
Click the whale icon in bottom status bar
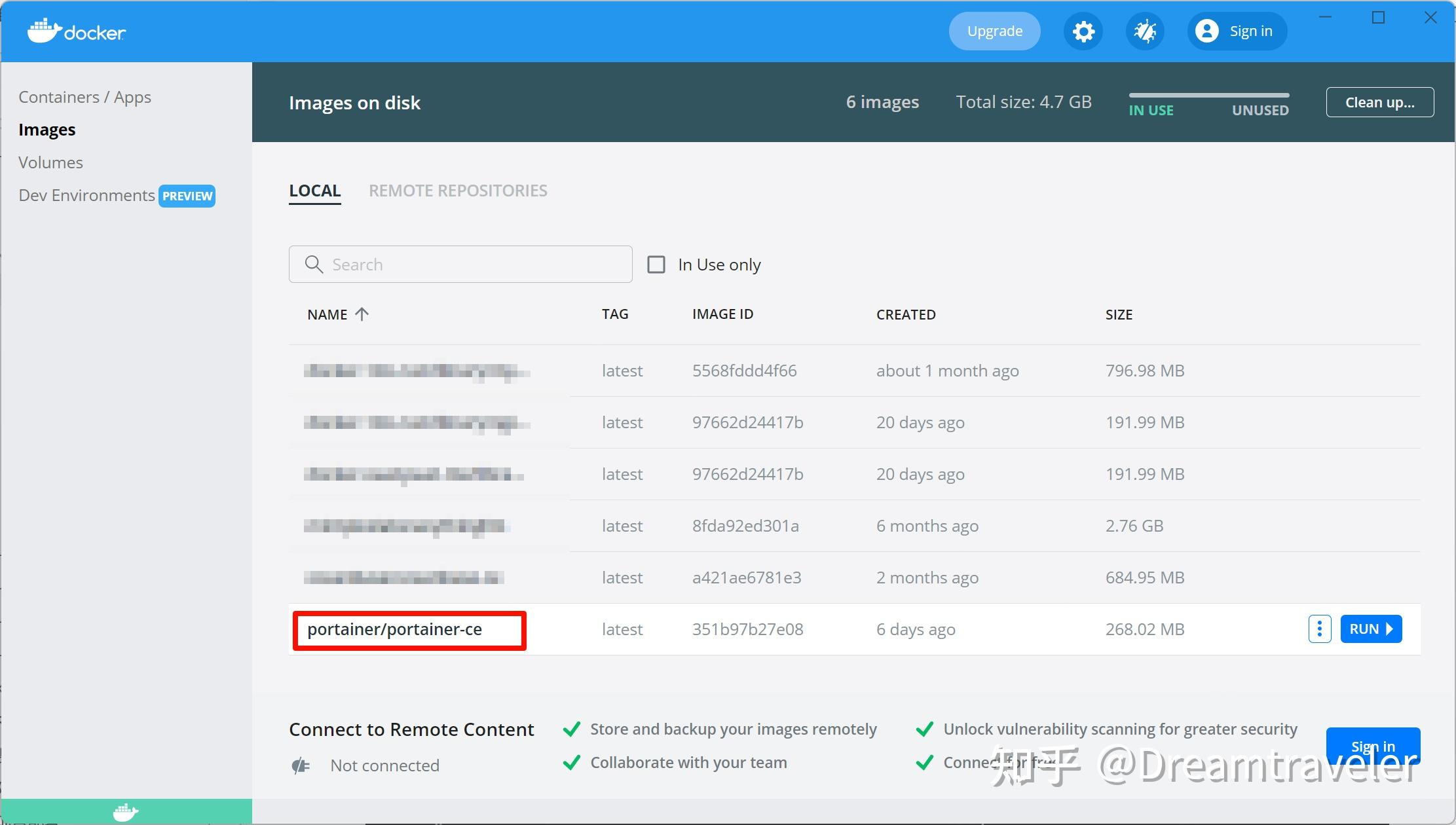pyautogui.click(x=125, y=812)
